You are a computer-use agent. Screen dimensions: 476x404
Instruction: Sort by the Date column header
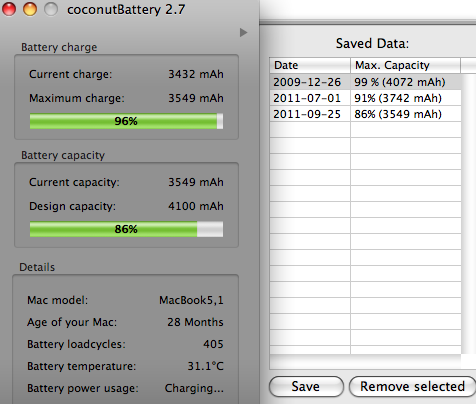310,65
